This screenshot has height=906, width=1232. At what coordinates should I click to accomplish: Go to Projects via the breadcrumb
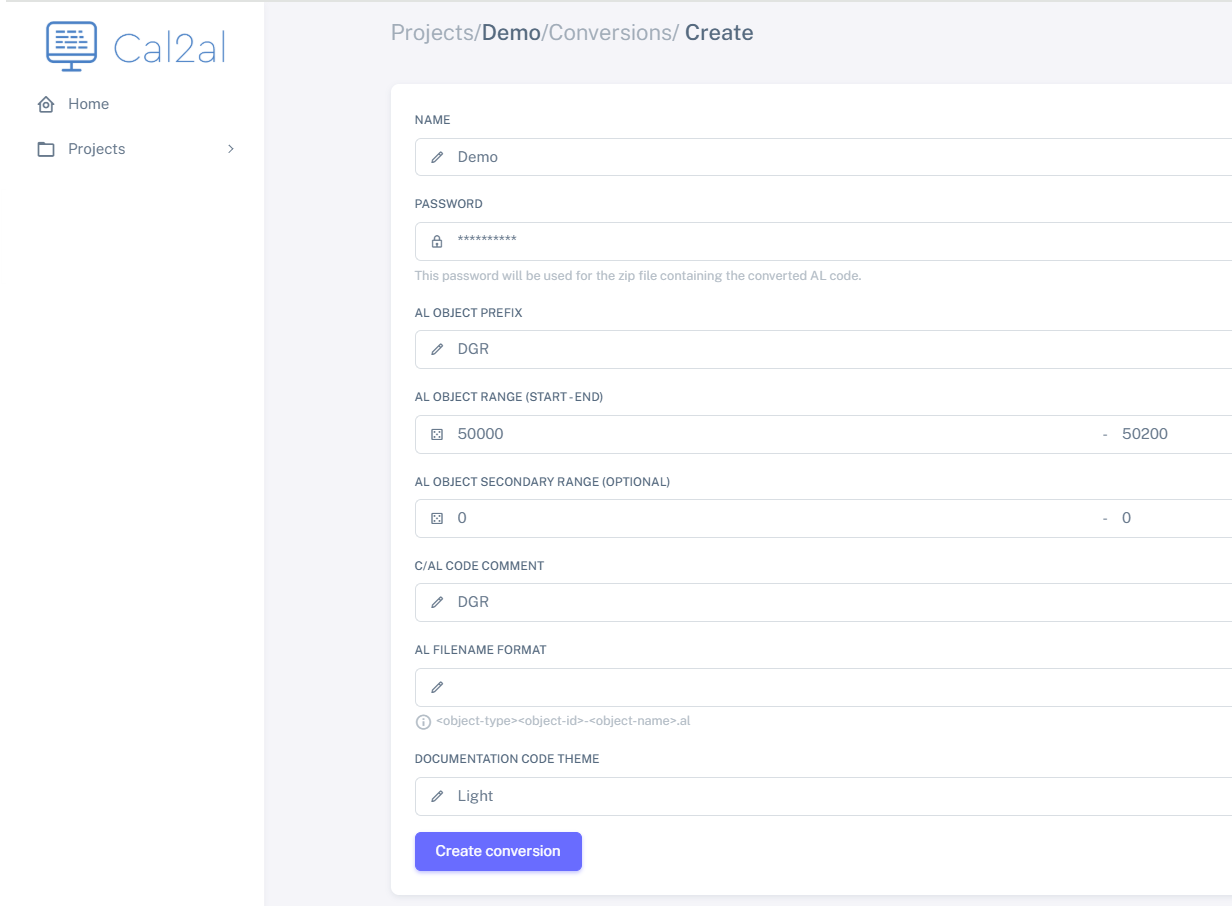pyautogui.click(x=432, y=33)
